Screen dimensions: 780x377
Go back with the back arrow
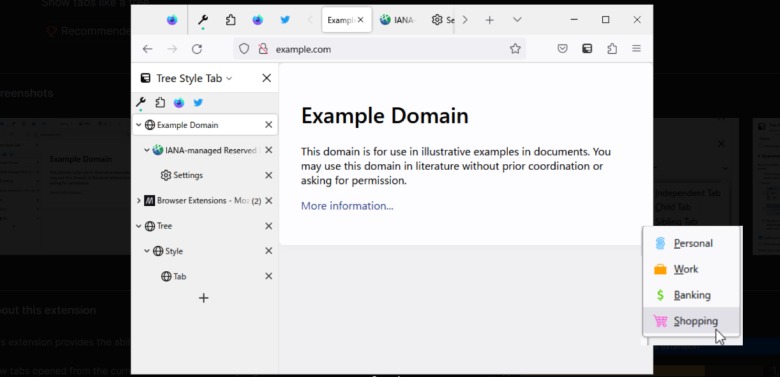pyautogui.click(x=147, y=49)
